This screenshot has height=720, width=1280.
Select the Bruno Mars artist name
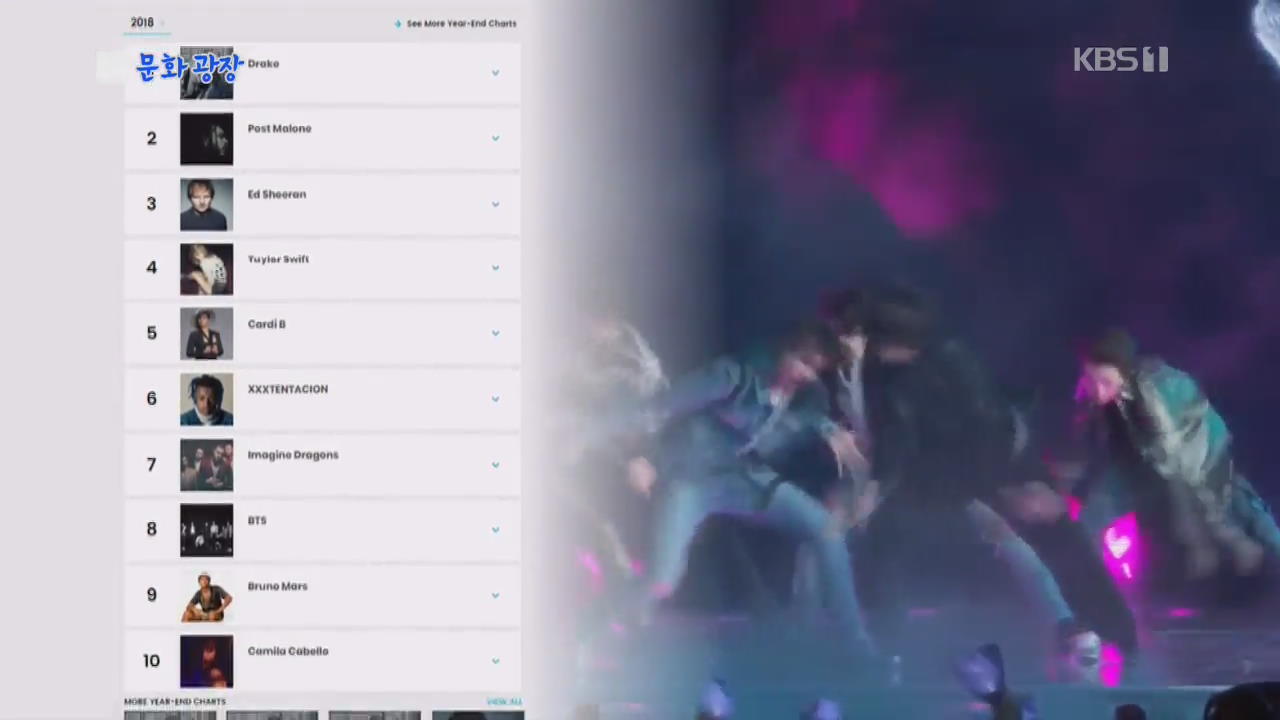pos(278,586)
